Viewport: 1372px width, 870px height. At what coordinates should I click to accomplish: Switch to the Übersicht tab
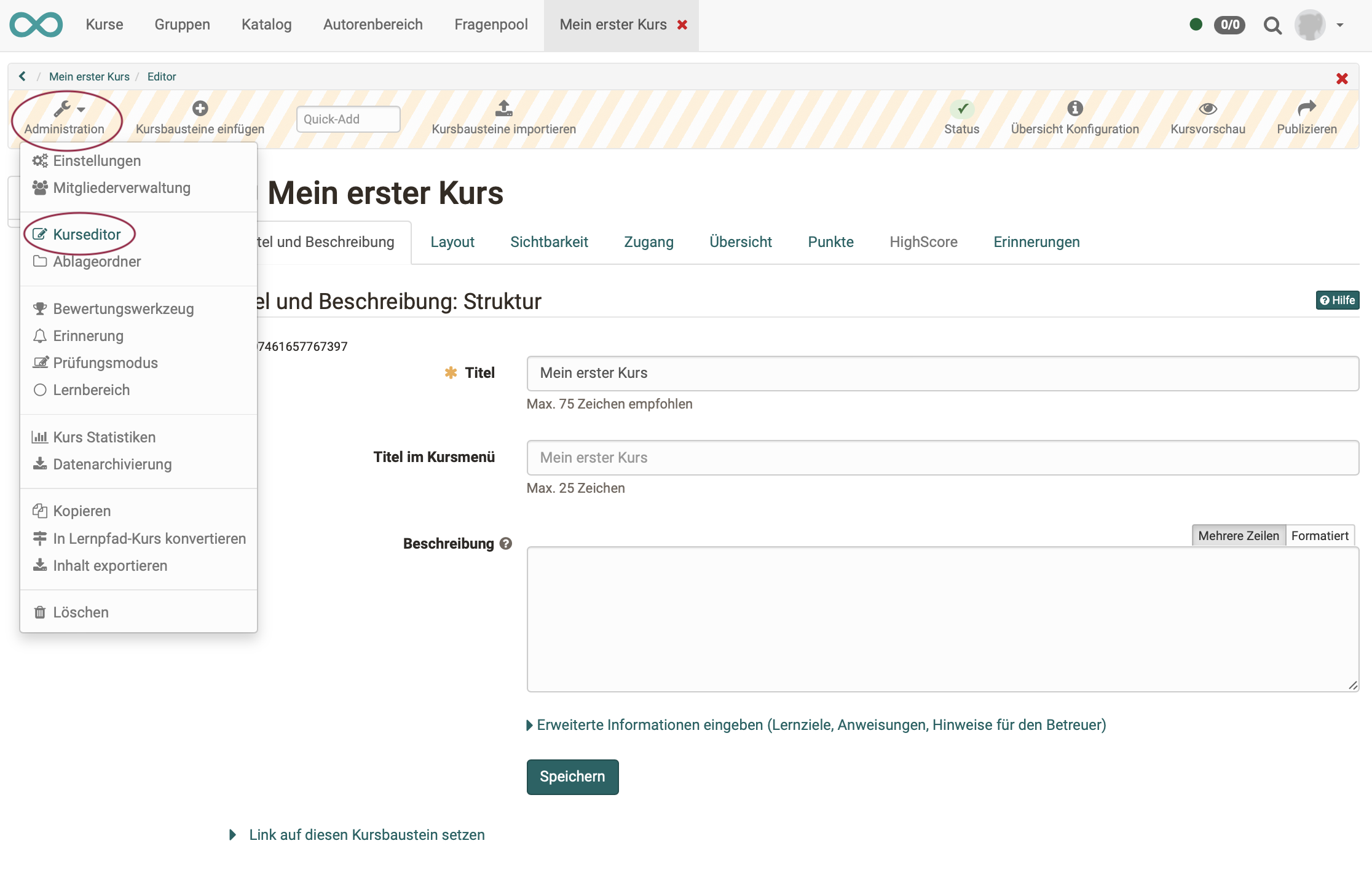pyautogui.click(x=741, y=242)
